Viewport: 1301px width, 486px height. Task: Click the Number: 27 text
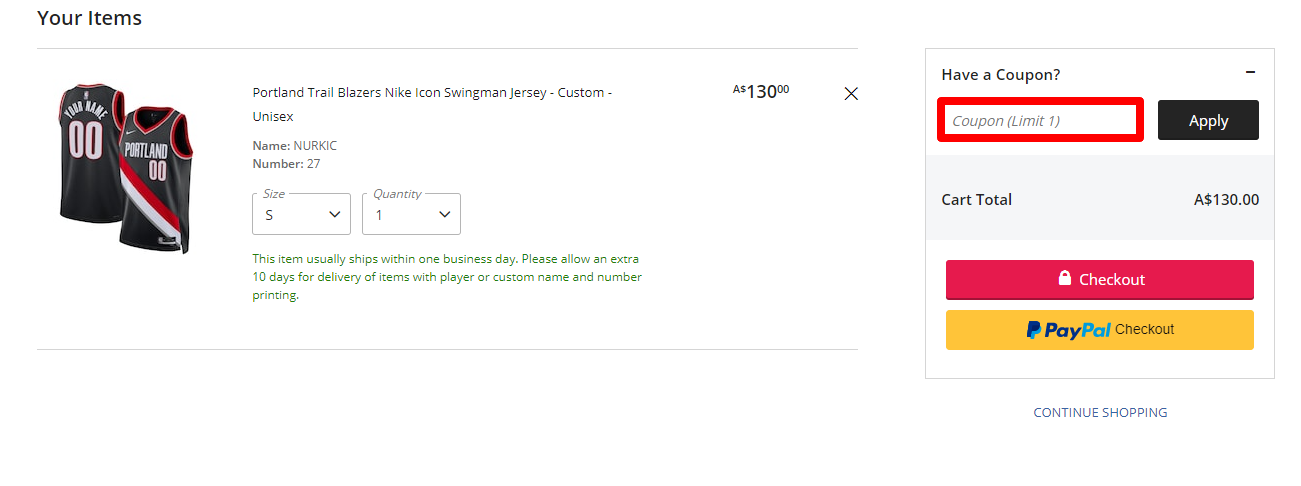[286, 164]
